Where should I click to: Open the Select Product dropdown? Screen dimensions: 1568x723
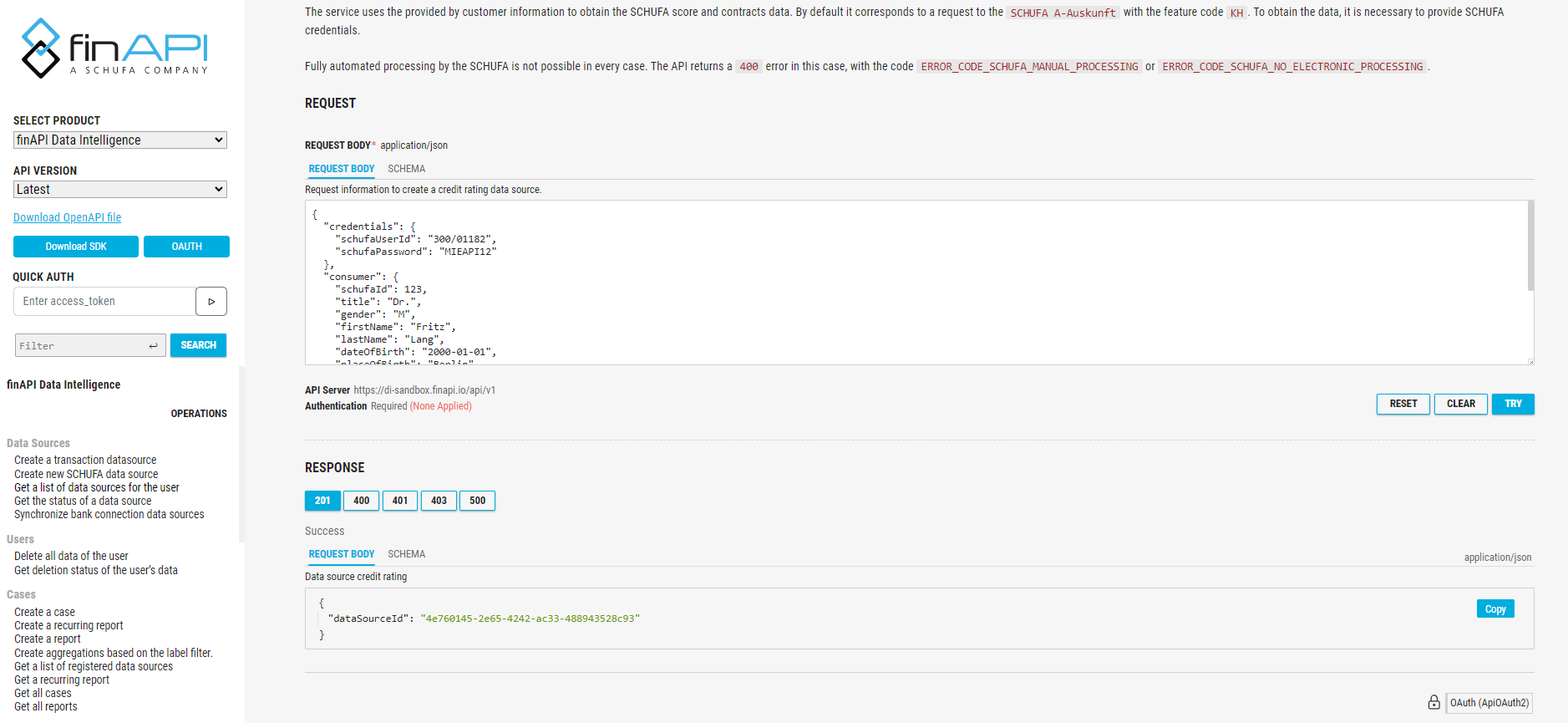[x=120, y=140]
